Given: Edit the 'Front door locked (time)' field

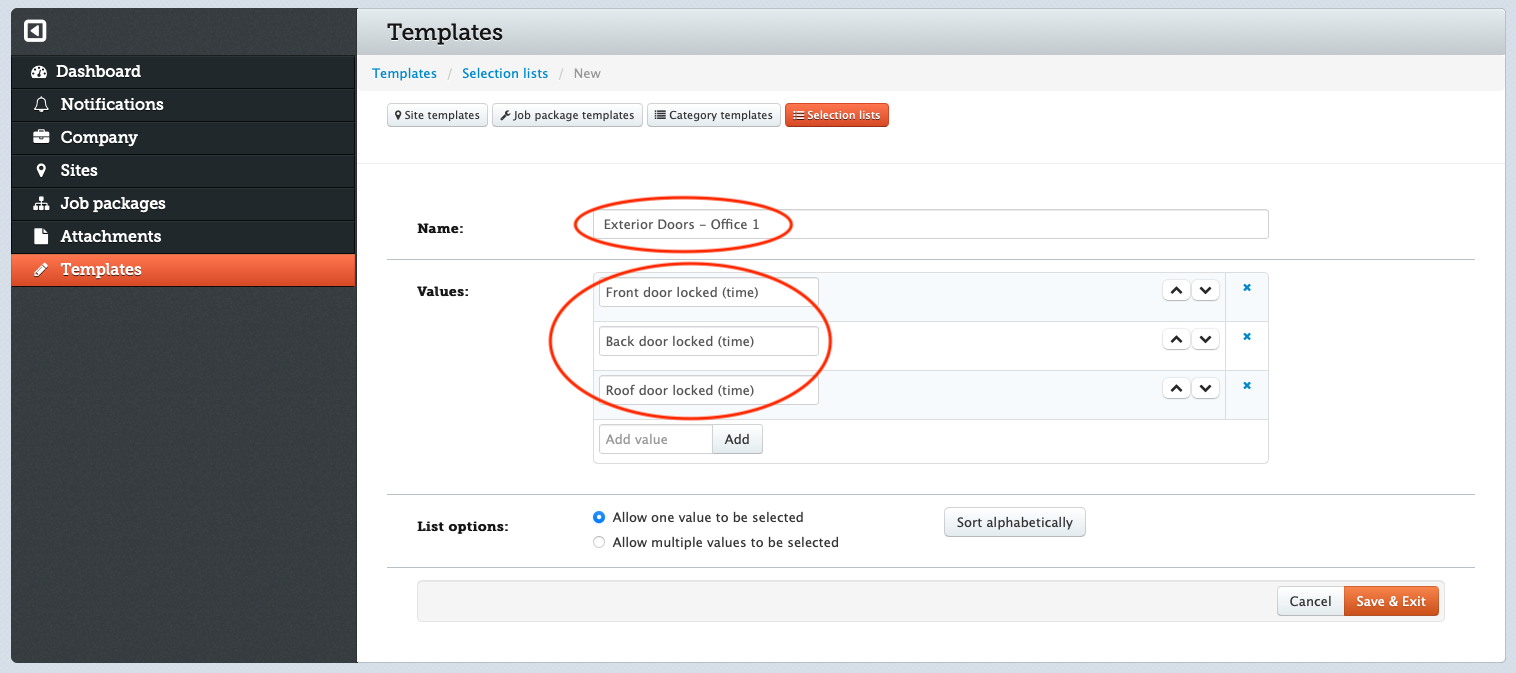Looking at the screenshot, I should [709, 292].
